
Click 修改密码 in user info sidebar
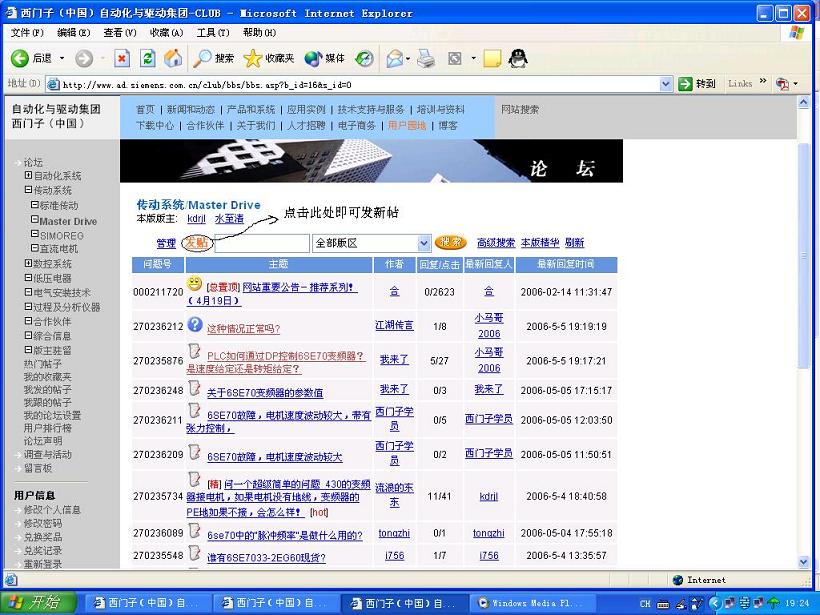pos(42,523)
